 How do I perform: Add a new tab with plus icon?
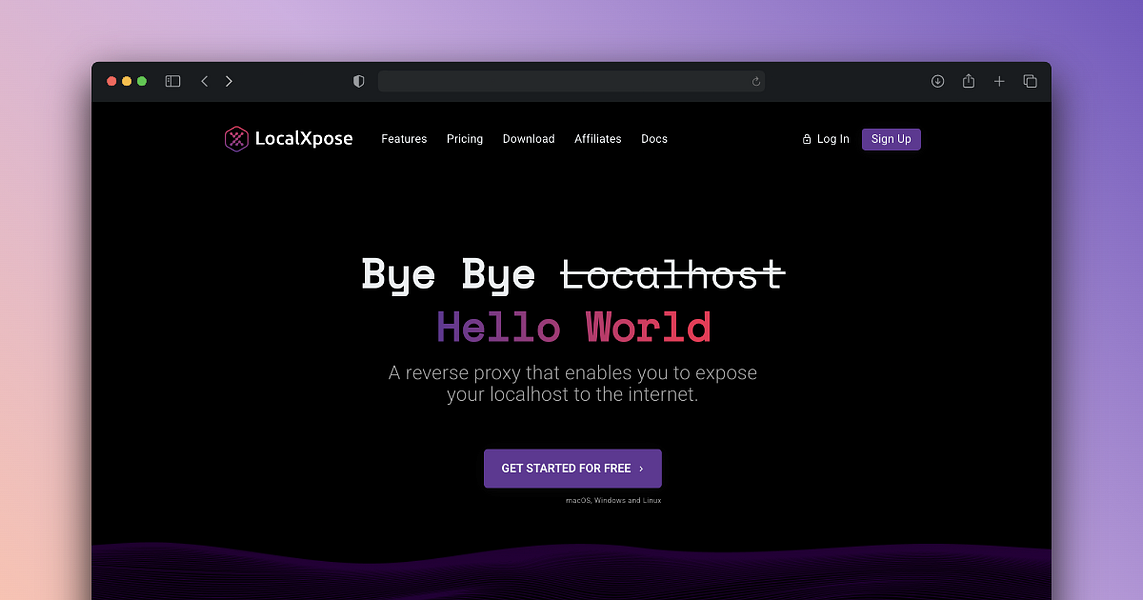point(999,81)
